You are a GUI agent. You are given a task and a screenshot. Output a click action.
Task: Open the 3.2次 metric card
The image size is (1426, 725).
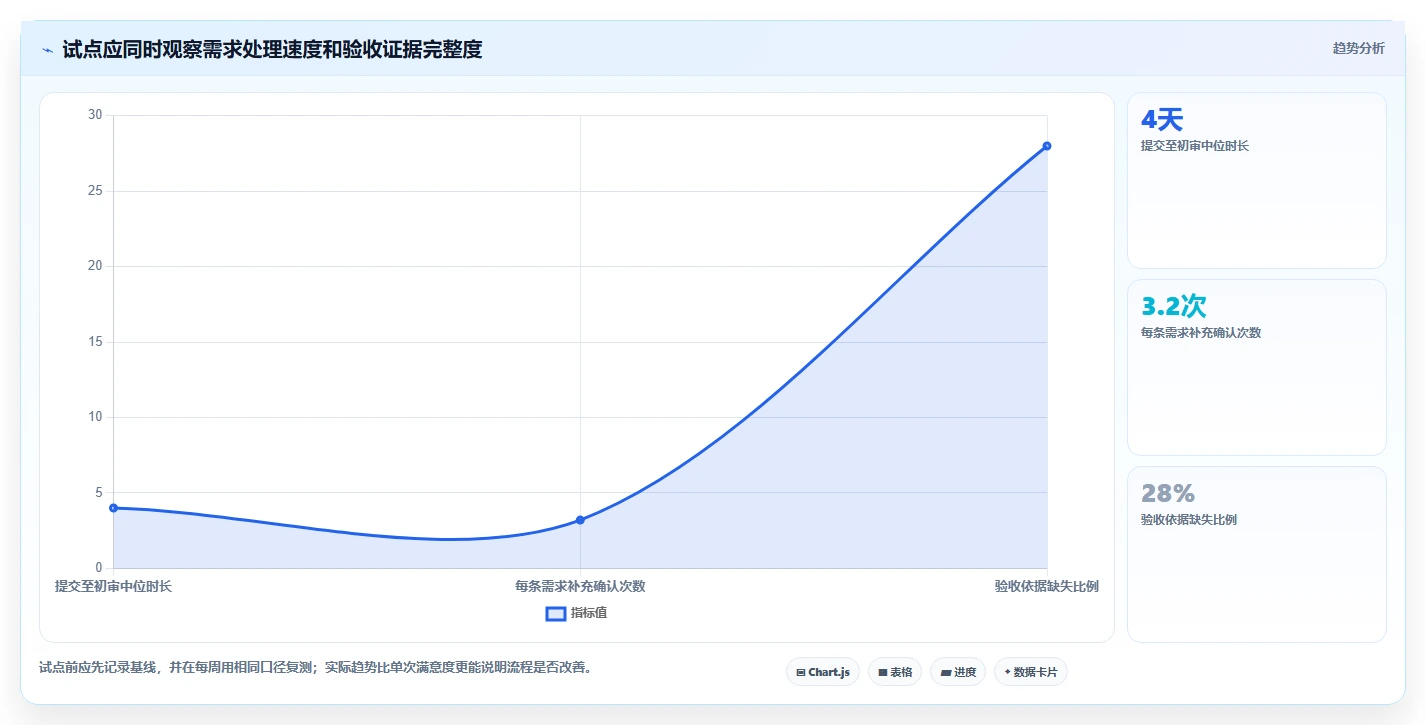(1257, 367)
